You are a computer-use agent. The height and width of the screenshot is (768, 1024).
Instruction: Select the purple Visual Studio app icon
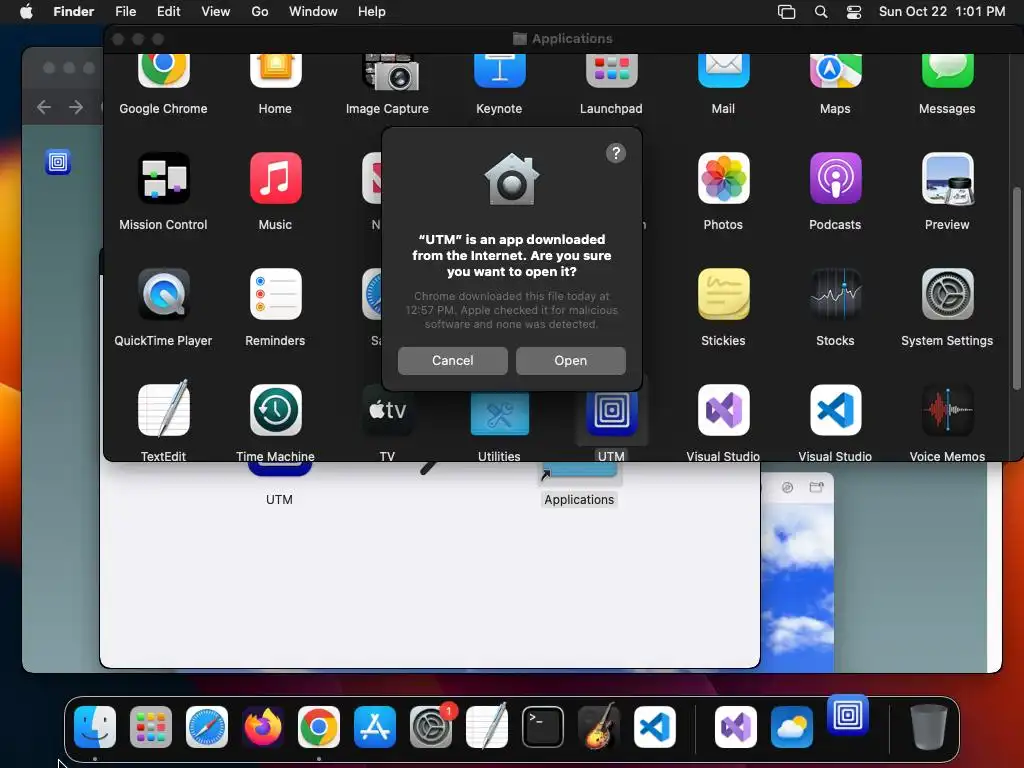tap(724, 409)
